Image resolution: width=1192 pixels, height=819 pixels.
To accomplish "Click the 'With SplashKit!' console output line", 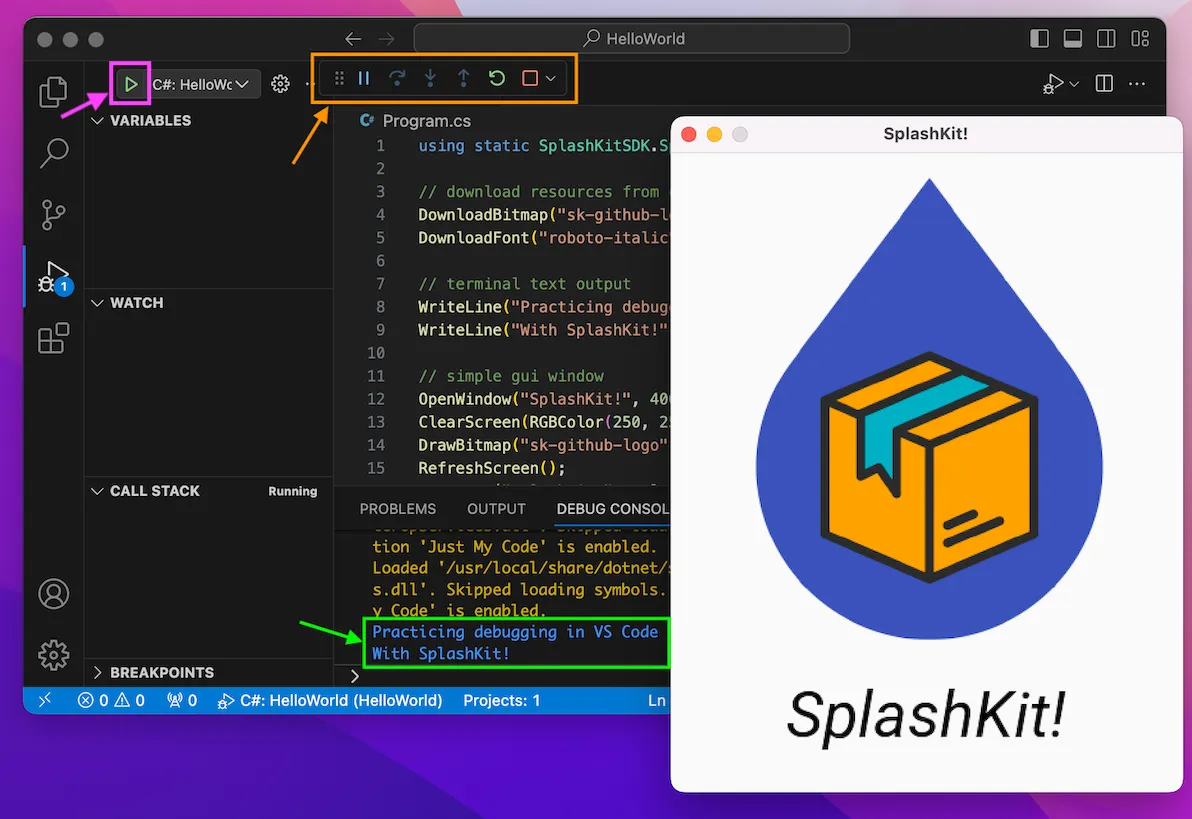I will (x=441, y=653).
